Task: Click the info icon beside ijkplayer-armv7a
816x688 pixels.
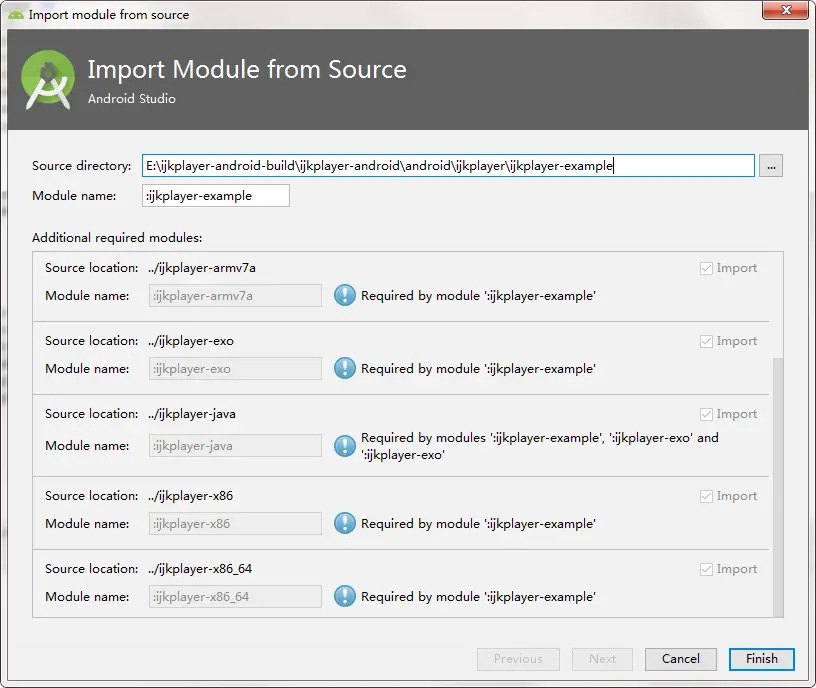Action: tap(345, 296)
